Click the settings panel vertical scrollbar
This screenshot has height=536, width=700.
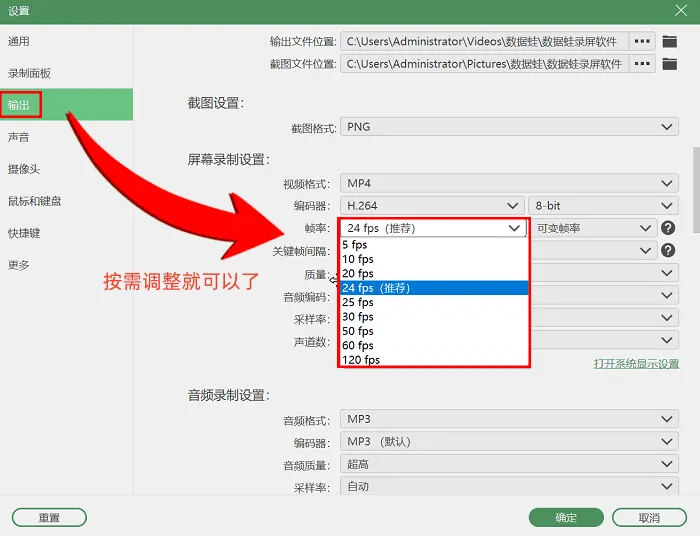coord(696,190)
